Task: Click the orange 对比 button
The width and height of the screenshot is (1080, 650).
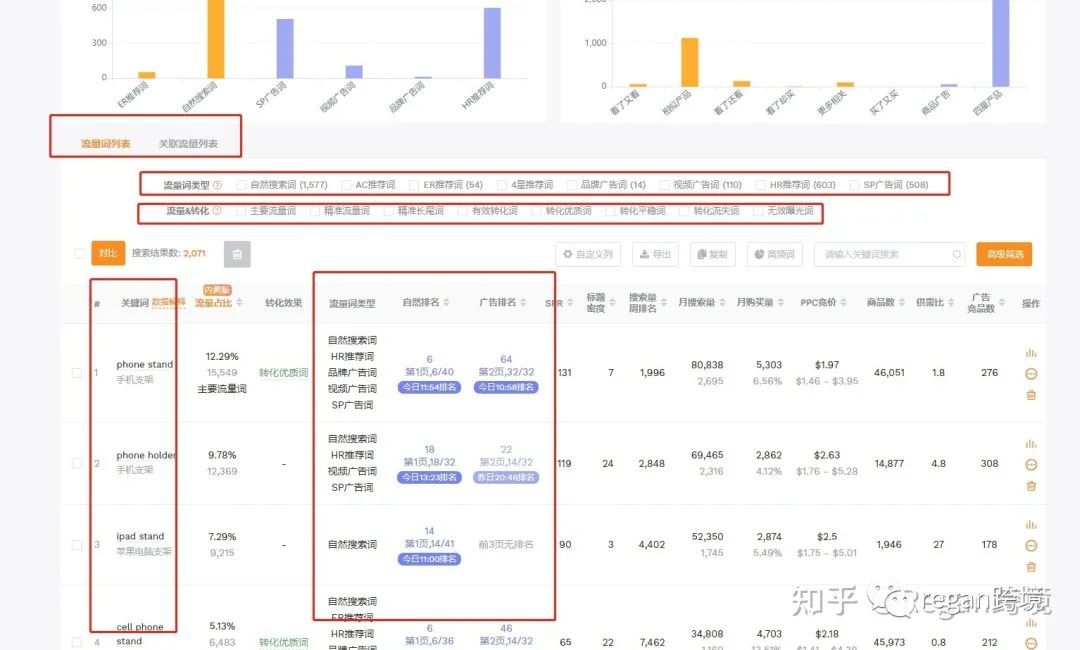Action: click(x=108, y=253)
